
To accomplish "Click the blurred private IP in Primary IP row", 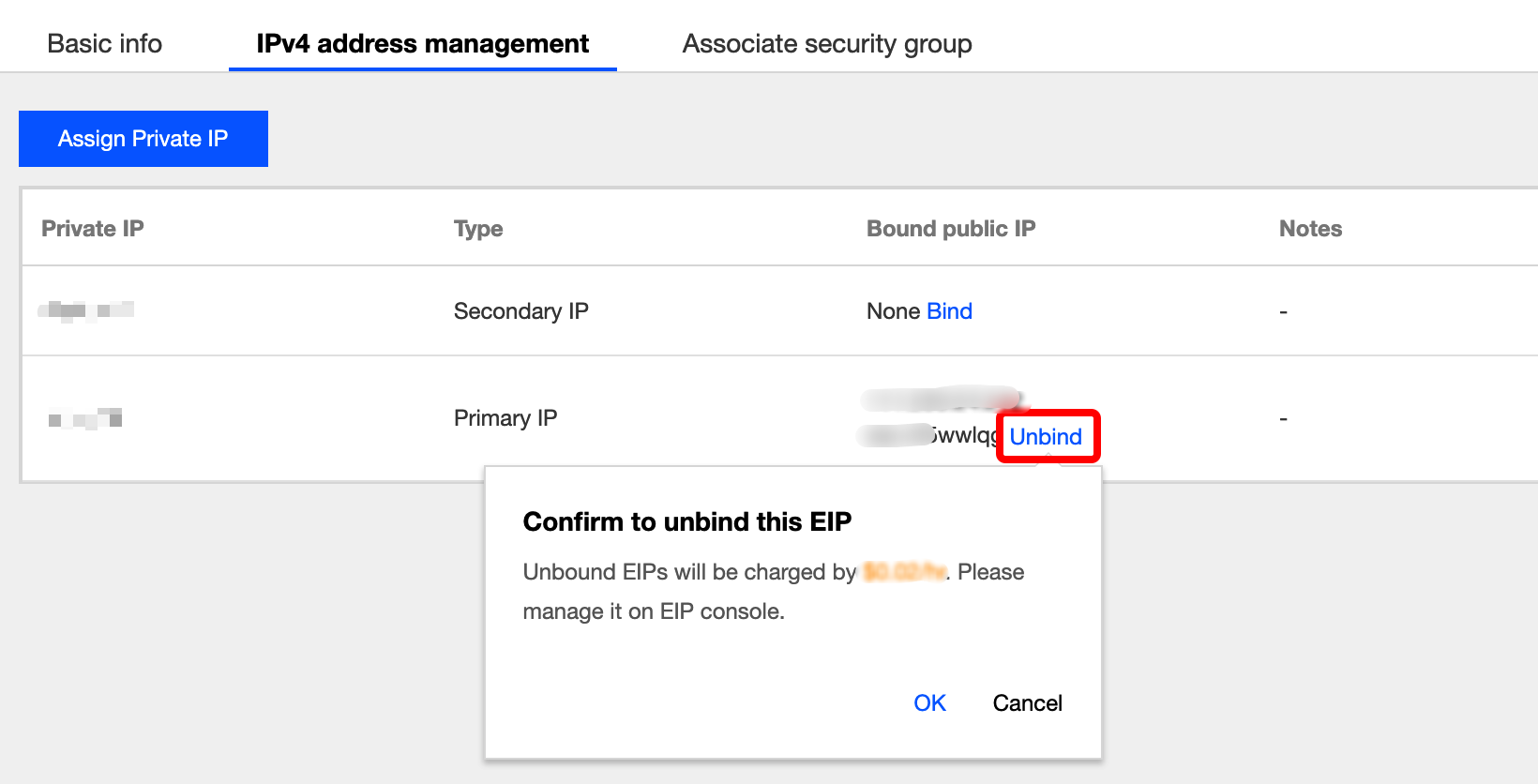I will 85,419.
